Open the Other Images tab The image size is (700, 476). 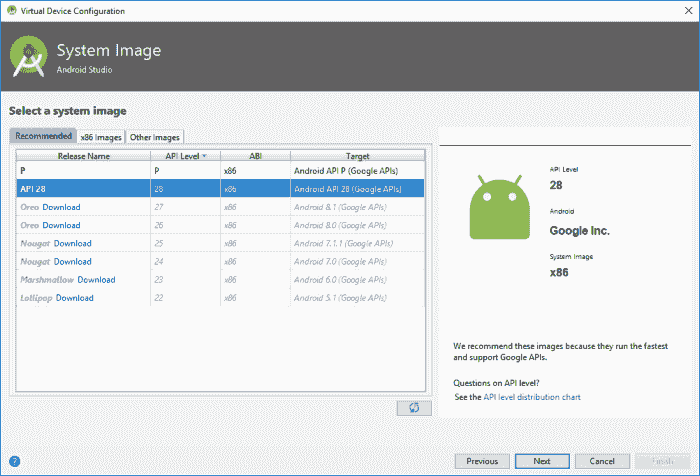coord(154,137)
